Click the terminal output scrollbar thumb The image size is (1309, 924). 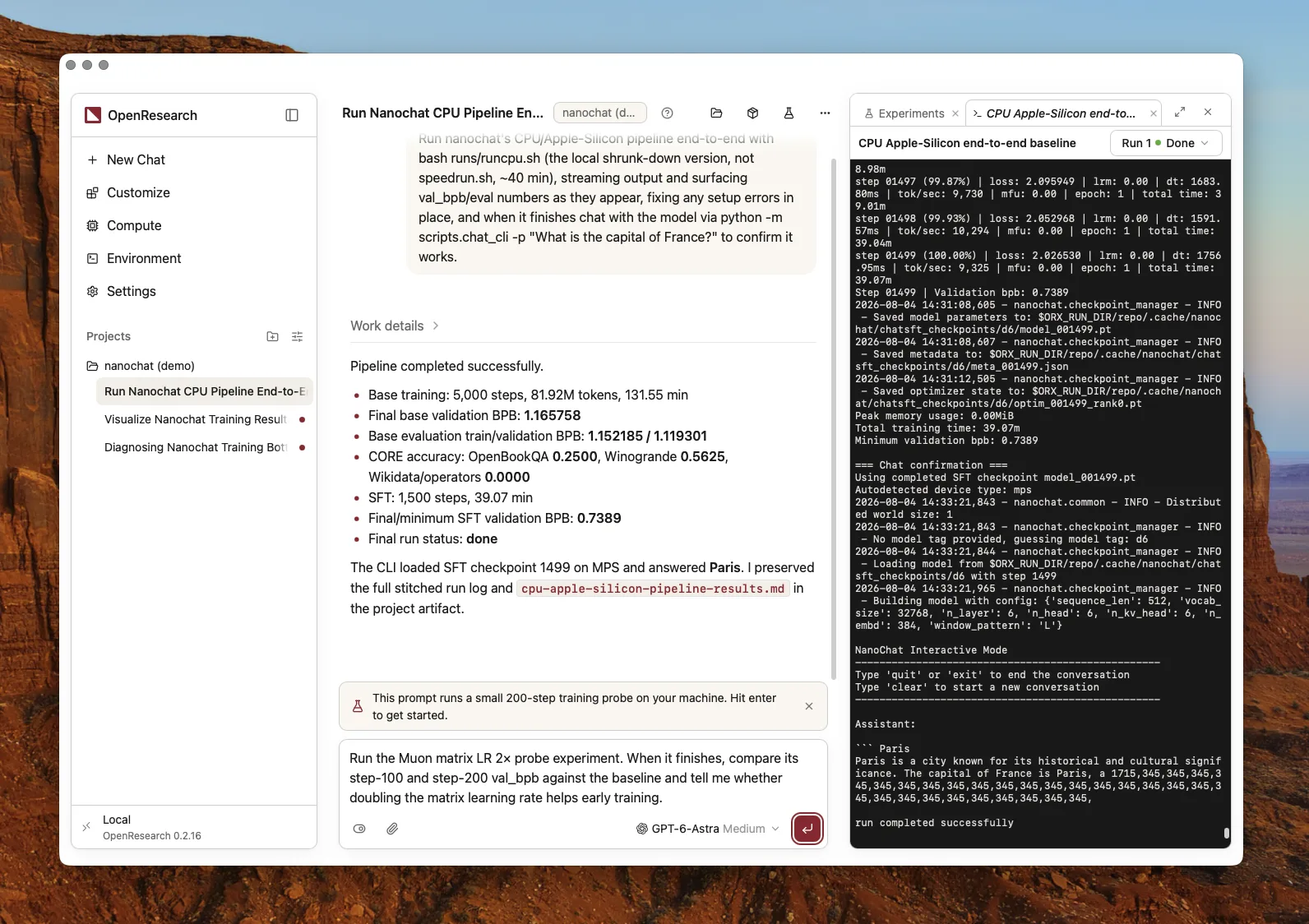pos(1226,833)
